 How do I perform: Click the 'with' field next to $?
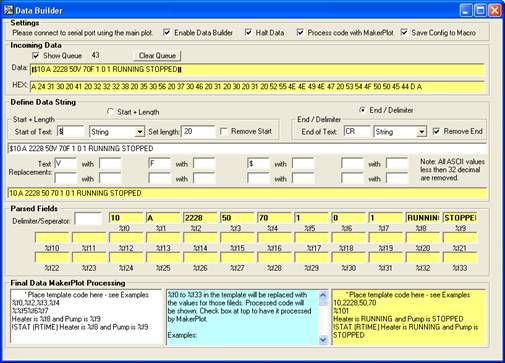[303, 164]
